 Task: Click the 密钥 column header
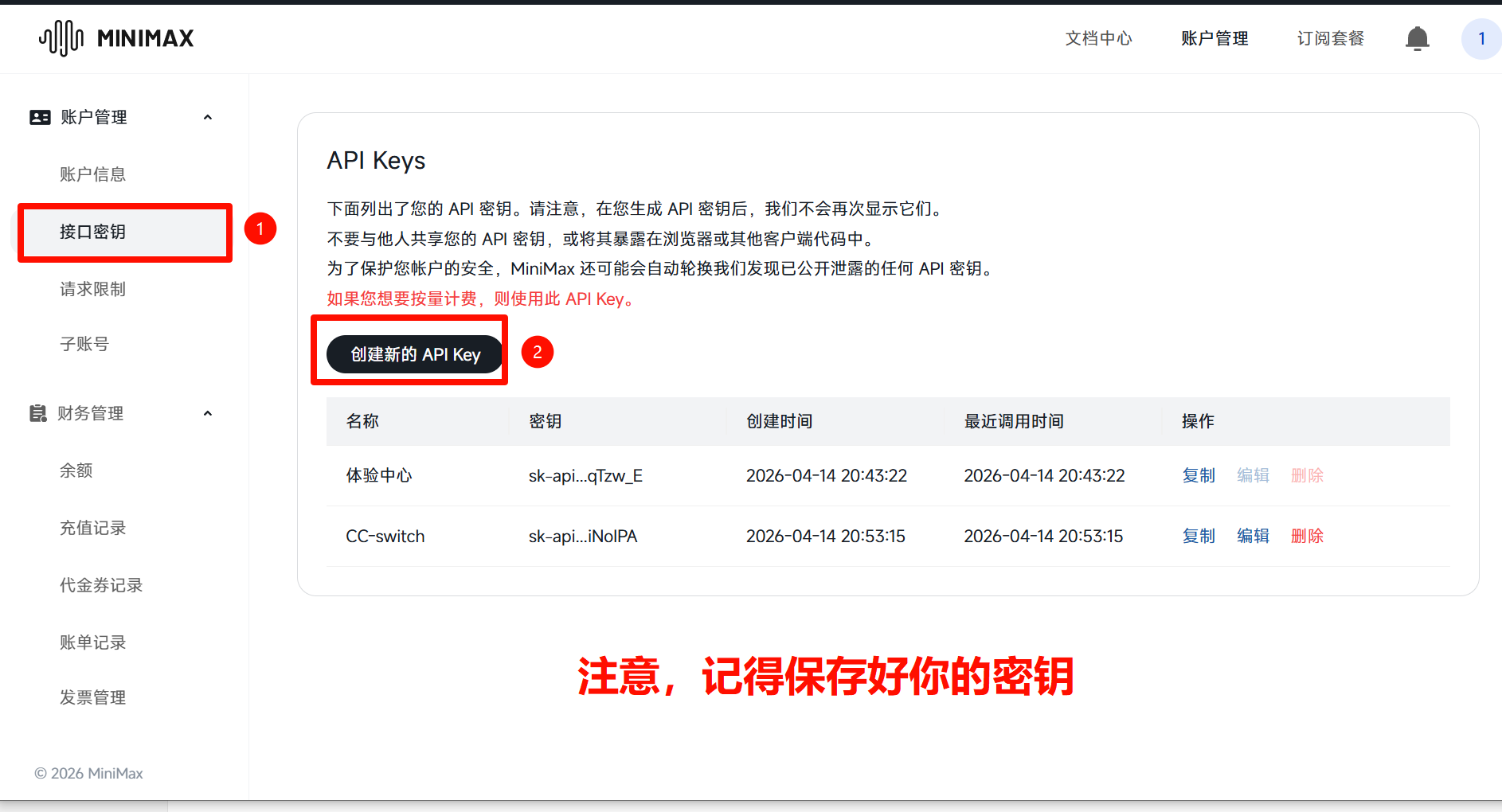pos(546,421)
